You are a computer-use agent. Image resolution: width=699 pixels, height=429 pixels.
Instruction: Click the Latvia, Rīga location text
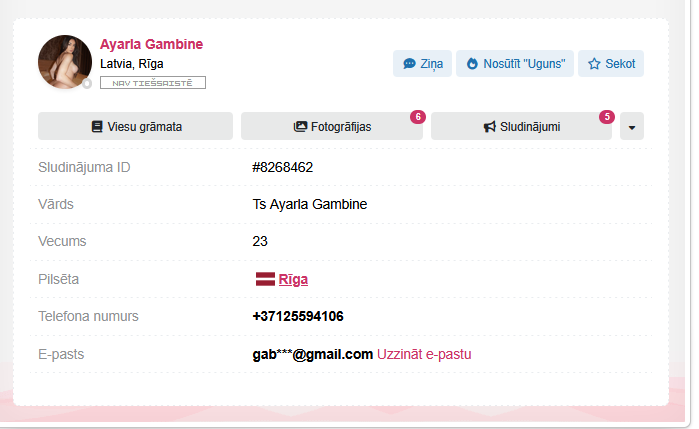point(132,64)
